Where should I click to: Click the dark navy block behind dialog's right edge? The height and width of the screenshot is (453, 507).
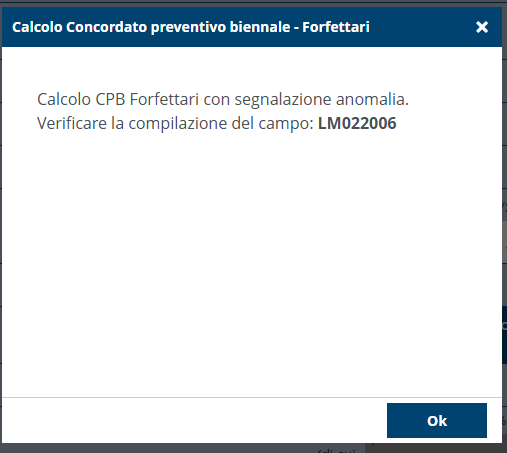[x=504, y=335]
